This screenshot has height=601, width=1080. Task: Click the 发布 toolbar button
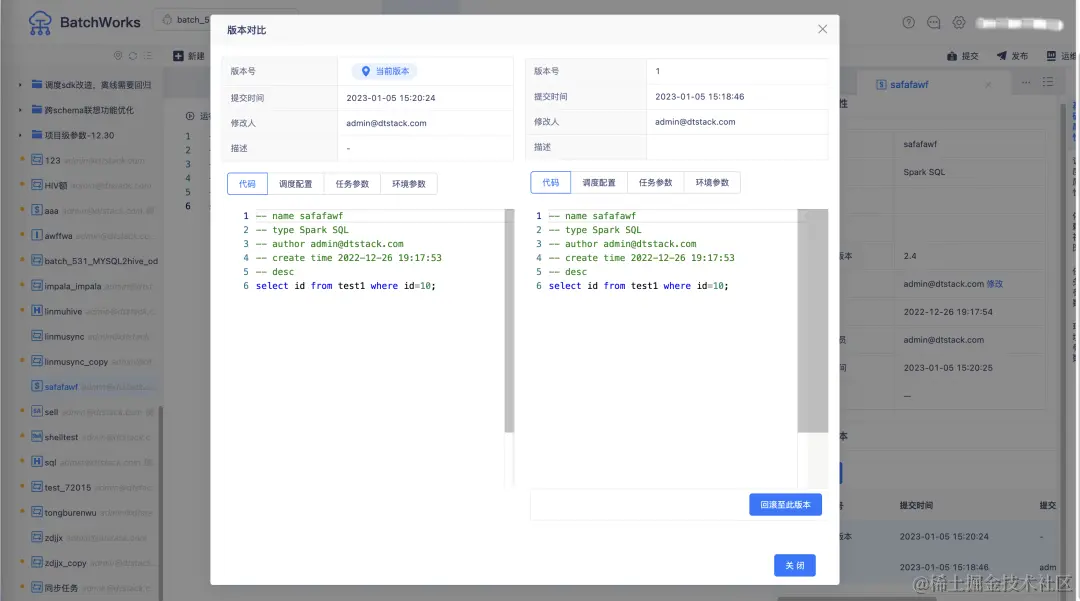pyautogui.click(x=1012, y=56)
